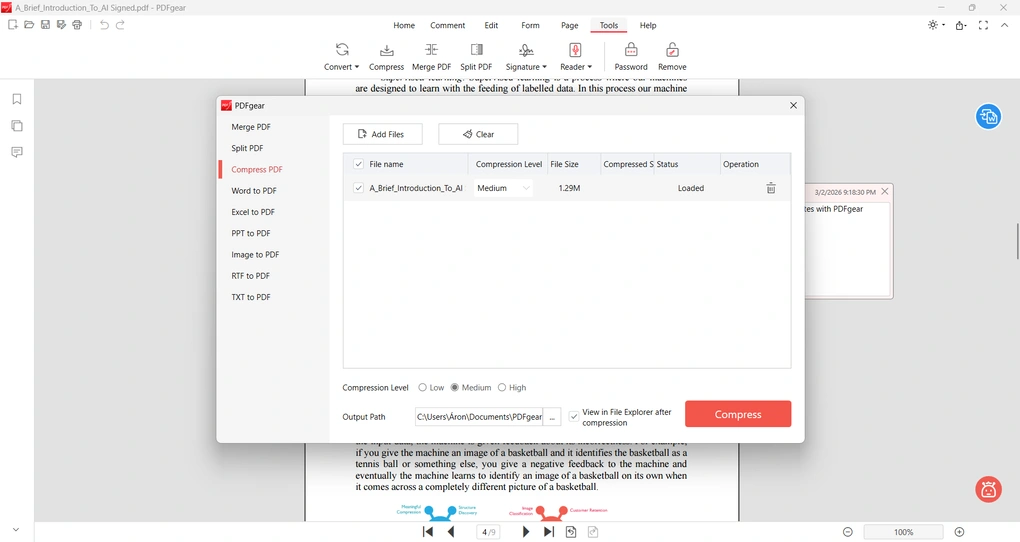This screenshot has width=1020, height=542.
Task: Uncheck the A_Brief_Introduction_To_AI file checkbox
Action: [359, 188]
